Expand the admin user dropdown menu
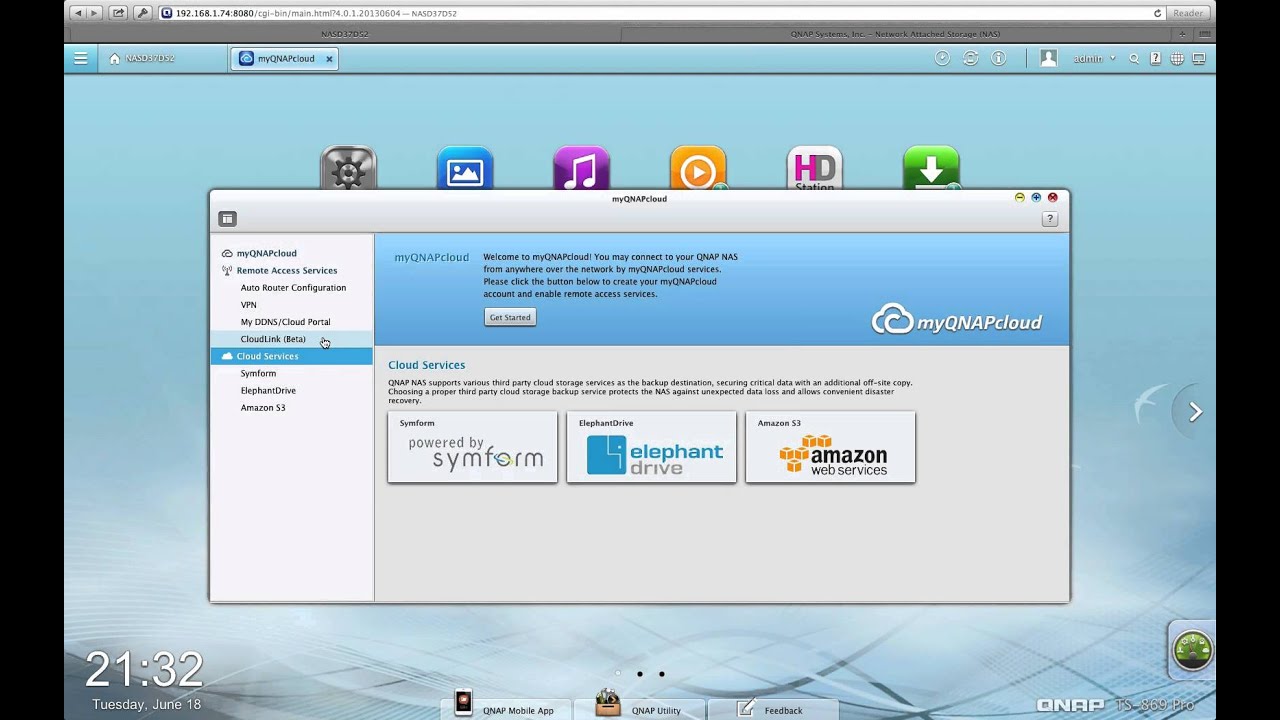The height and width of the screenshot is (720, 1280). pos(1094,59)
